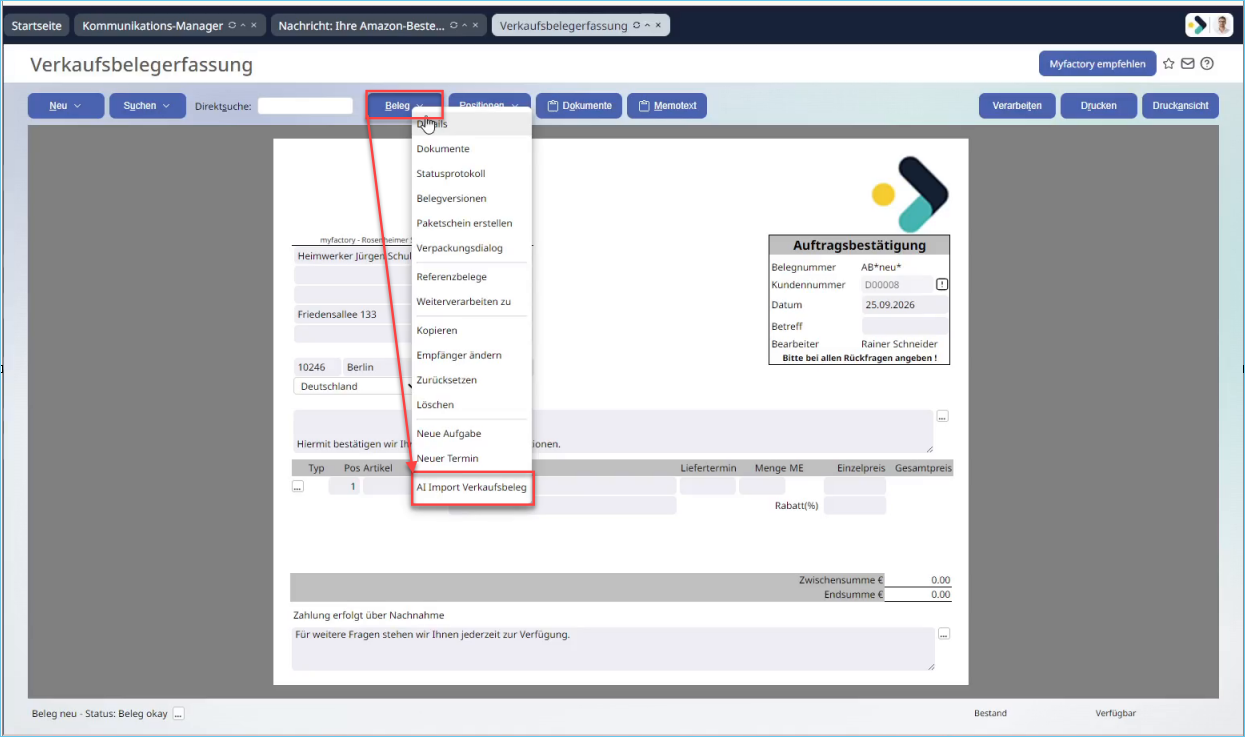Open the ellipsis beside the footer text box
The height and width of the screenshot is (737, 1245).
tap(944, 634)
